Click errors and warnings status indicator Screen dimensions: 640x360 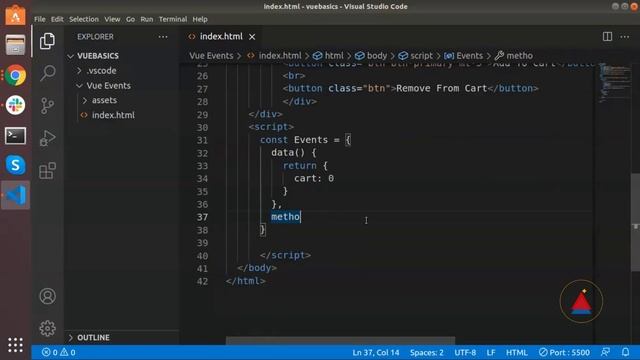58,352
